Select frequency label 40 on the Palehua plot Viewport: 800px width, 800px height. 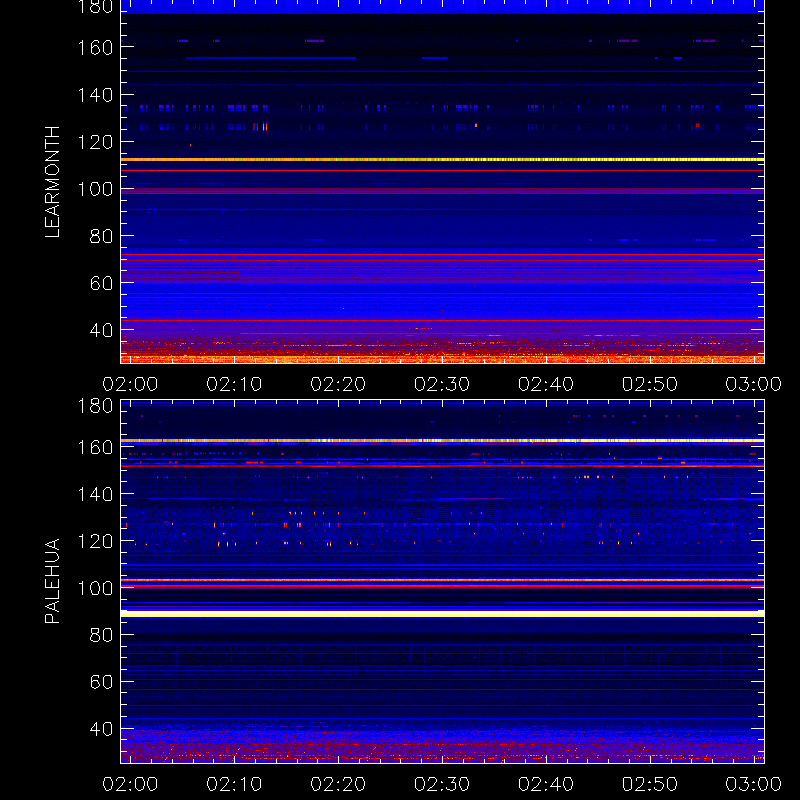pos(101,729)
